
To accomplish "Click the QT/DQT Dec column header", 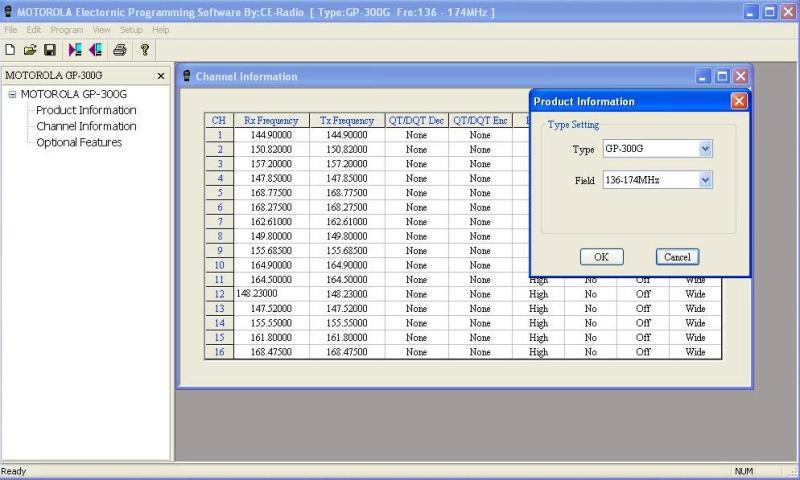I will (x=416, y=120).
